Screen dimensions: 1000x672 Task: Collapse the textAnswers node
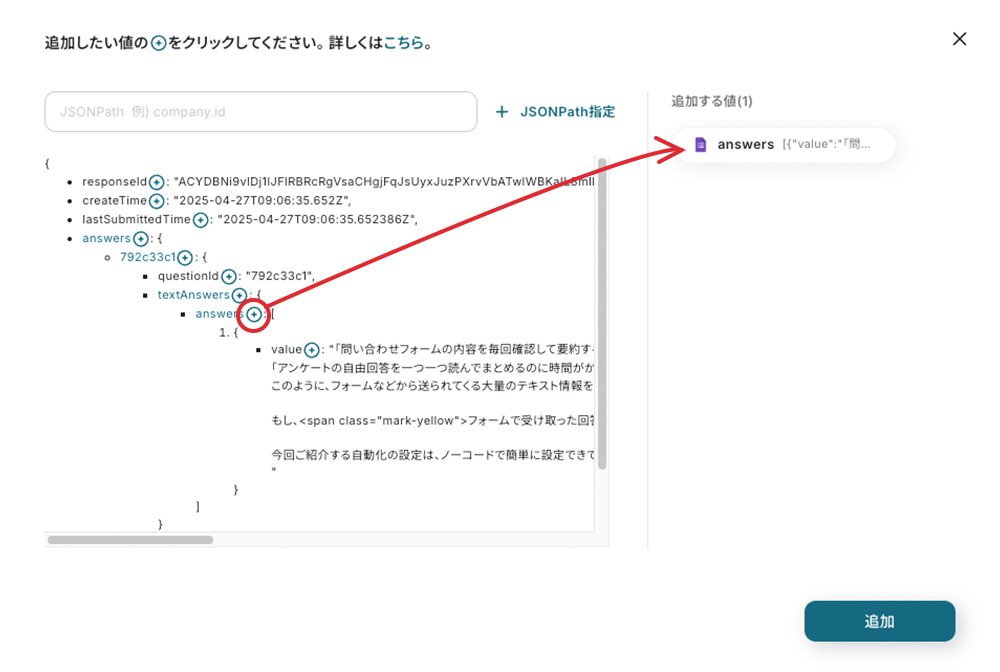pos(193,295)
